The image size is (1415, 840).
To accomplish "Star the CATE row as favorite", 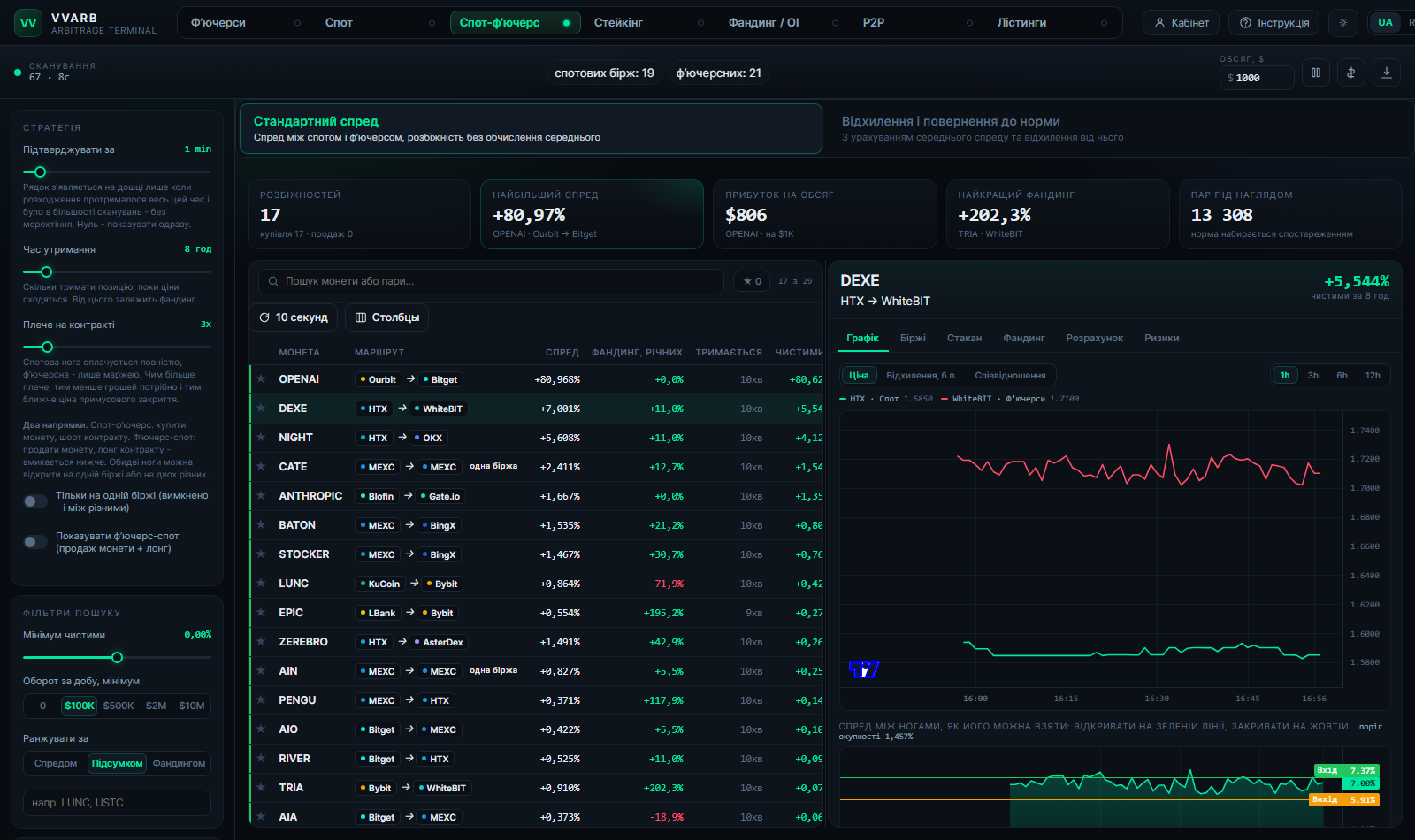I will tap(261, 466).
